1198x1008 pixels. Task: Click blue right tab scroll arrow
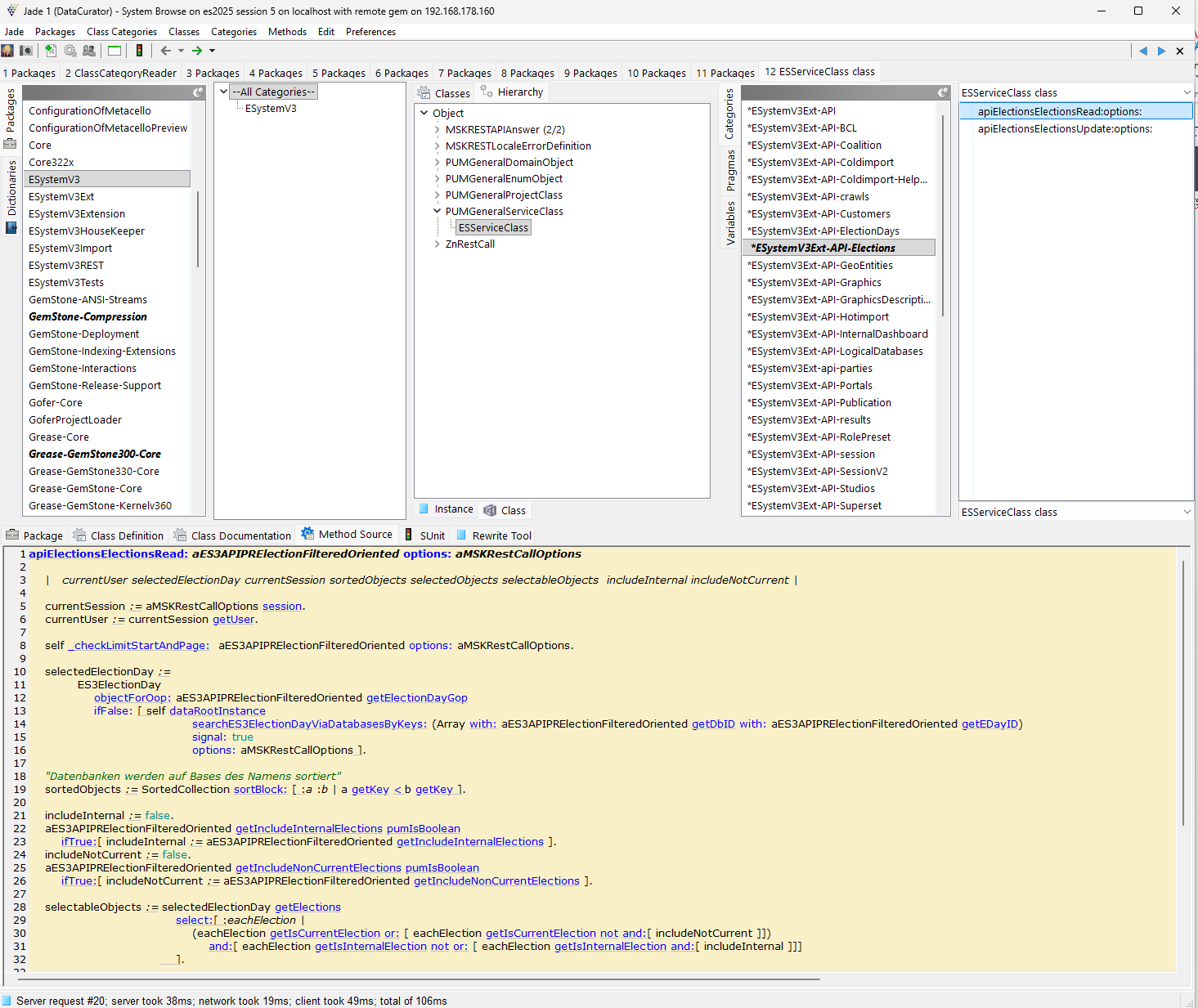click(1161, 51)
